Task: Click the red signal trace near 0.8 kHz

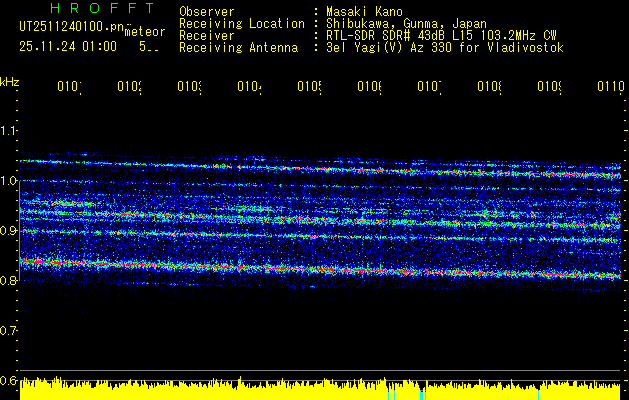Action: point(300,269)
